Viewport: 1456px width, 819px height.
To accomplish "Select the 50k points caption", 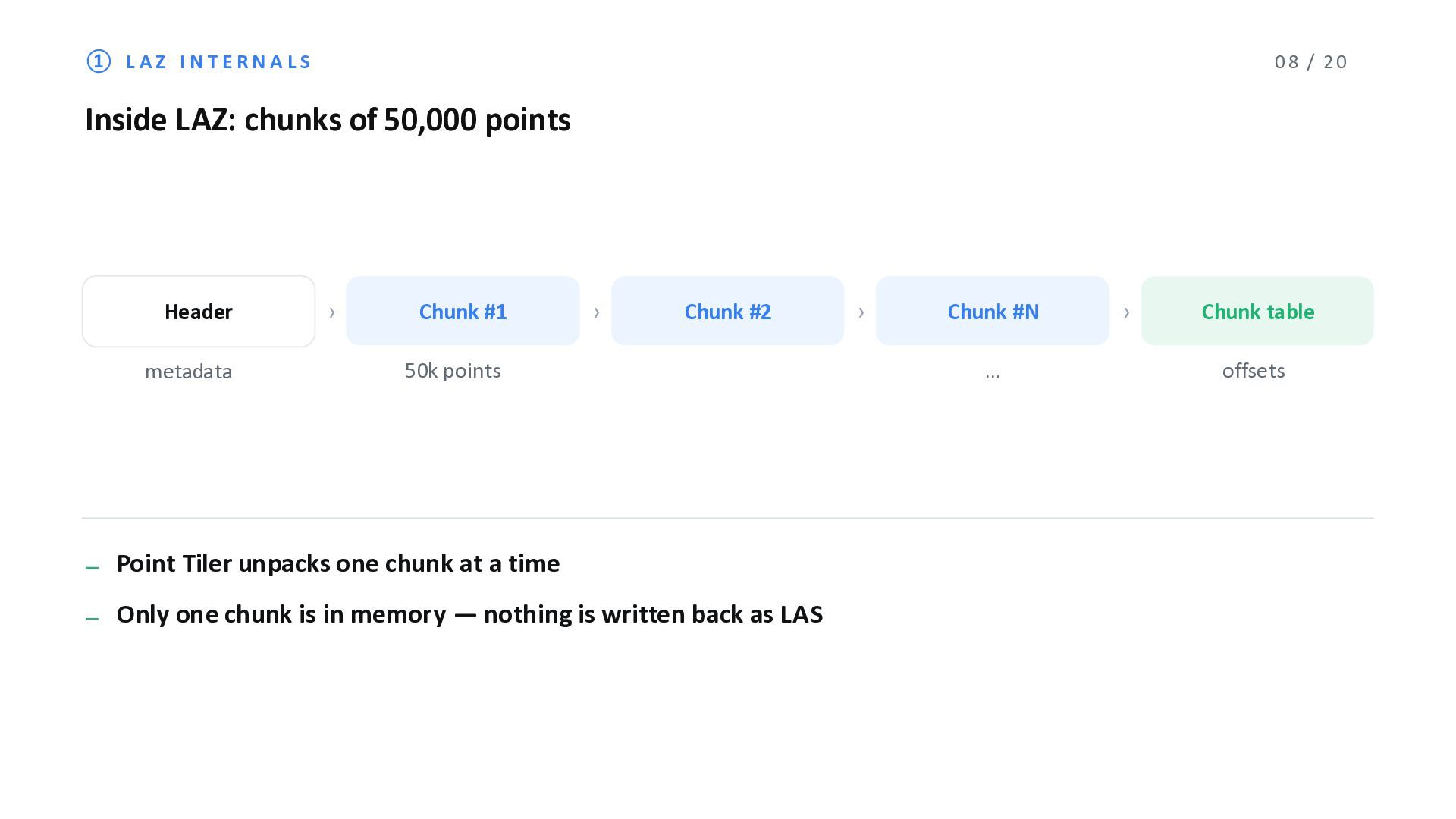I will tap(453, 371).
